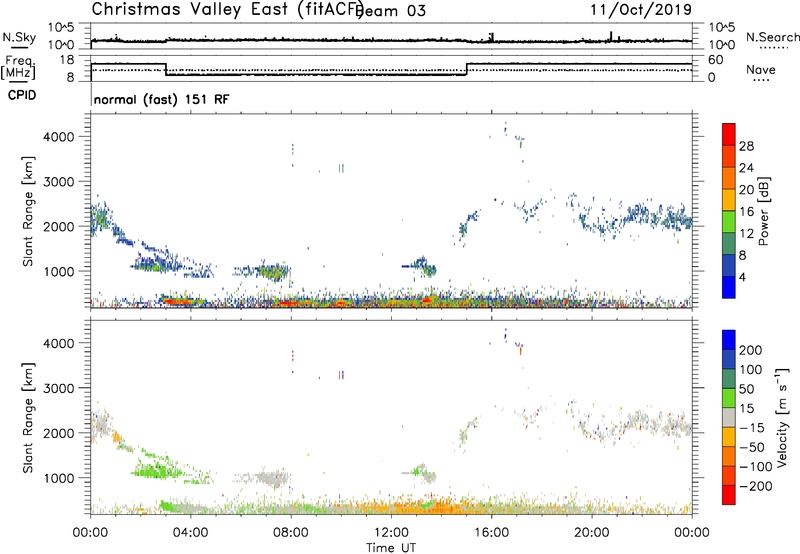Click the date '11/Oct/2019'

[641, 10]
